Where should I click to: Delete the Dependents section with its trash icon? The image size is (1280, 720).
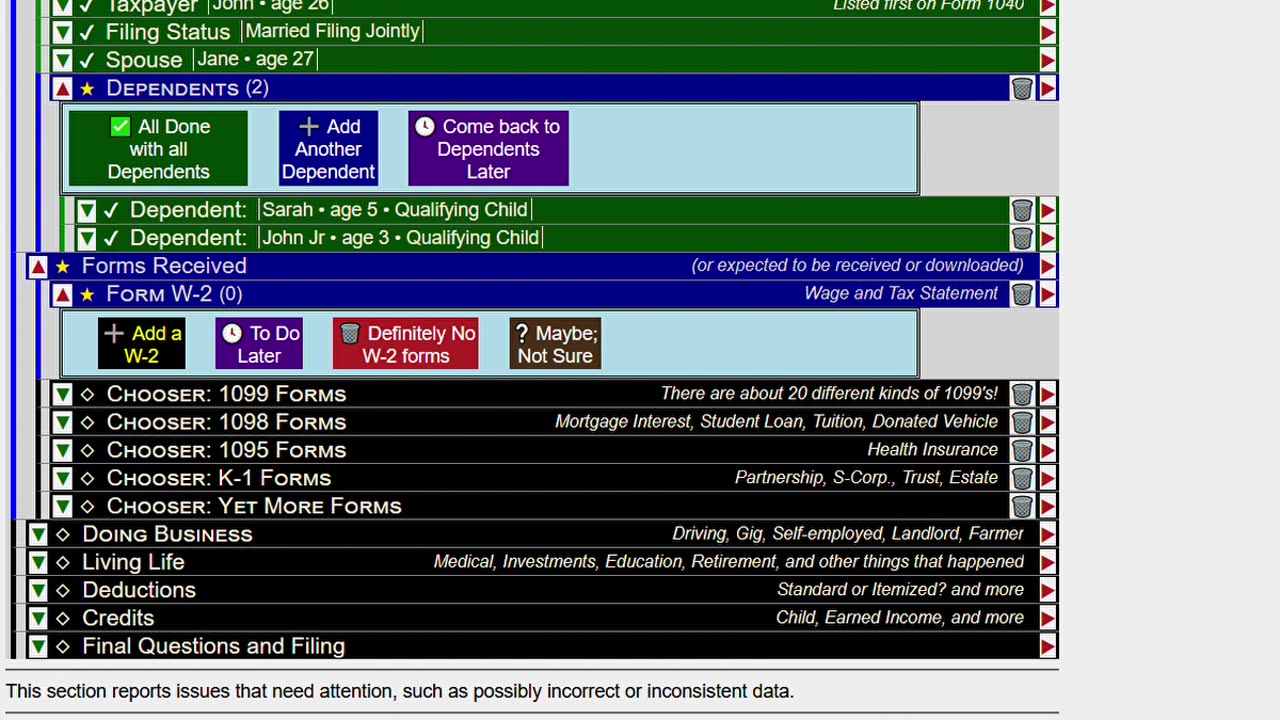(1021, 89)
